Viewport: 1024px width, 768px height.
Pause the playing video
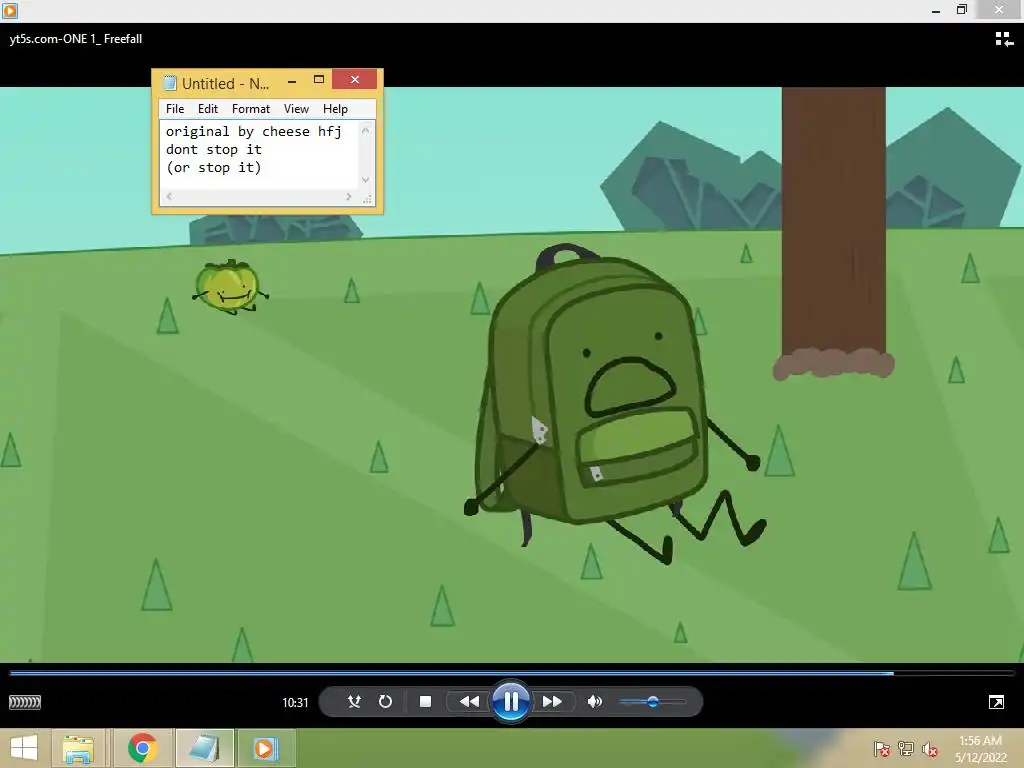tap(511, 701)
